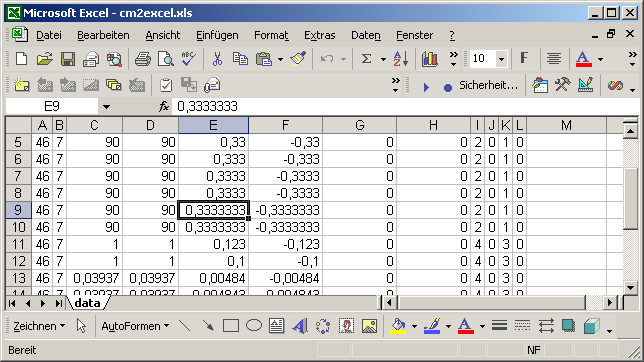Toggle Design Mode ruler icon

(x=585, y=85)
